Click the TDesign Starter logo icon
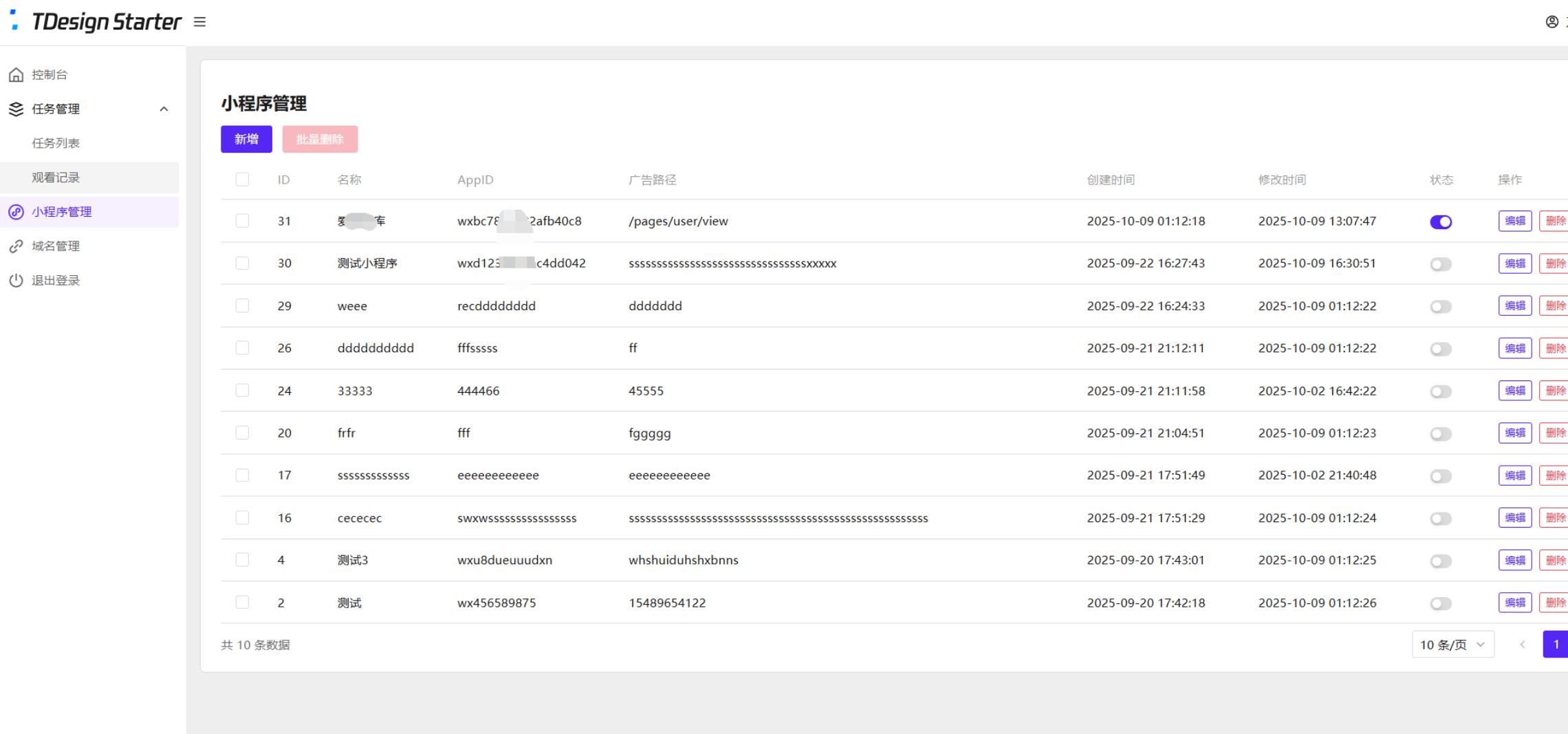 coord(14,20)
